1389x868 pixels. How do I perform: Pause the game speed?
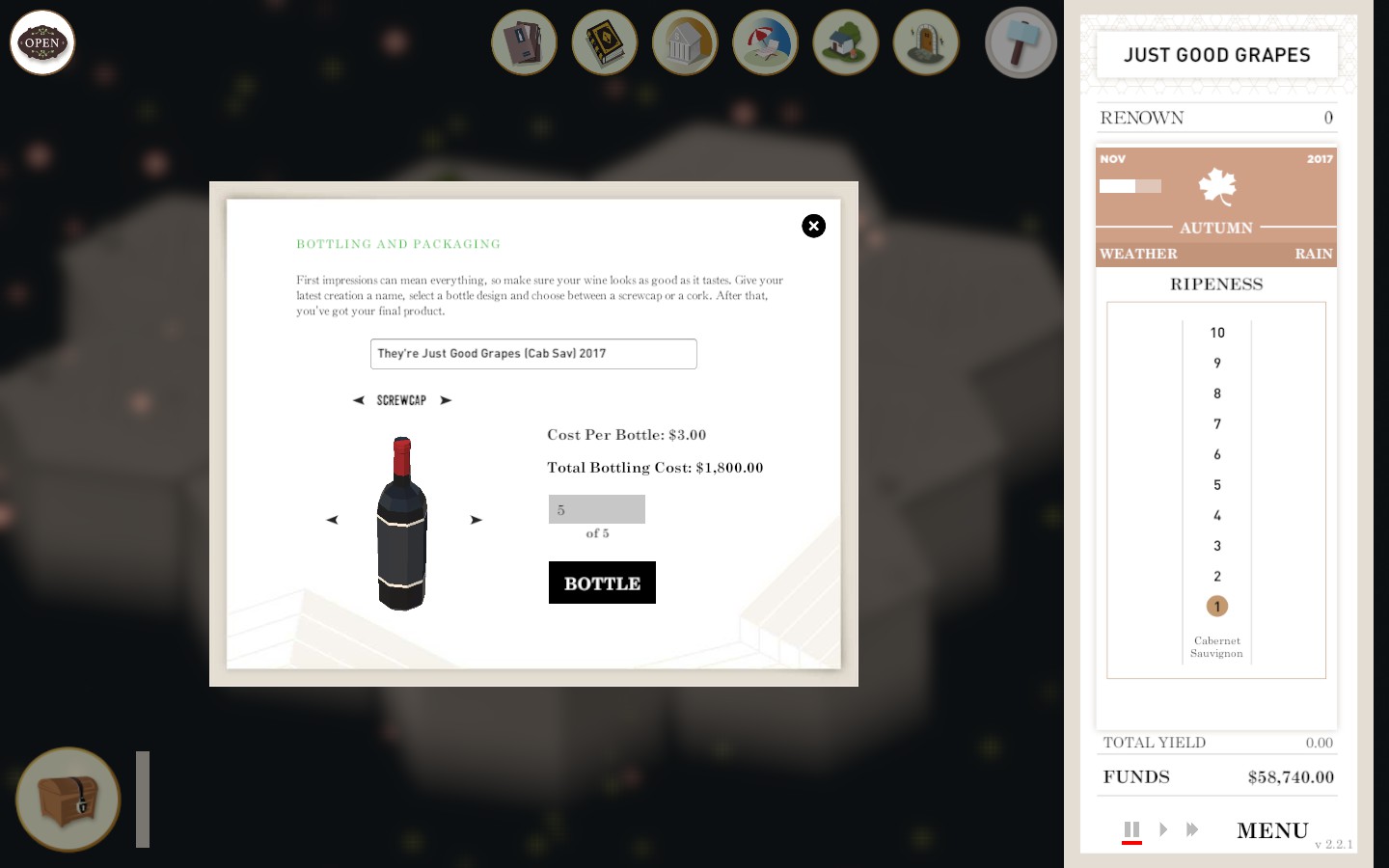1132,829
